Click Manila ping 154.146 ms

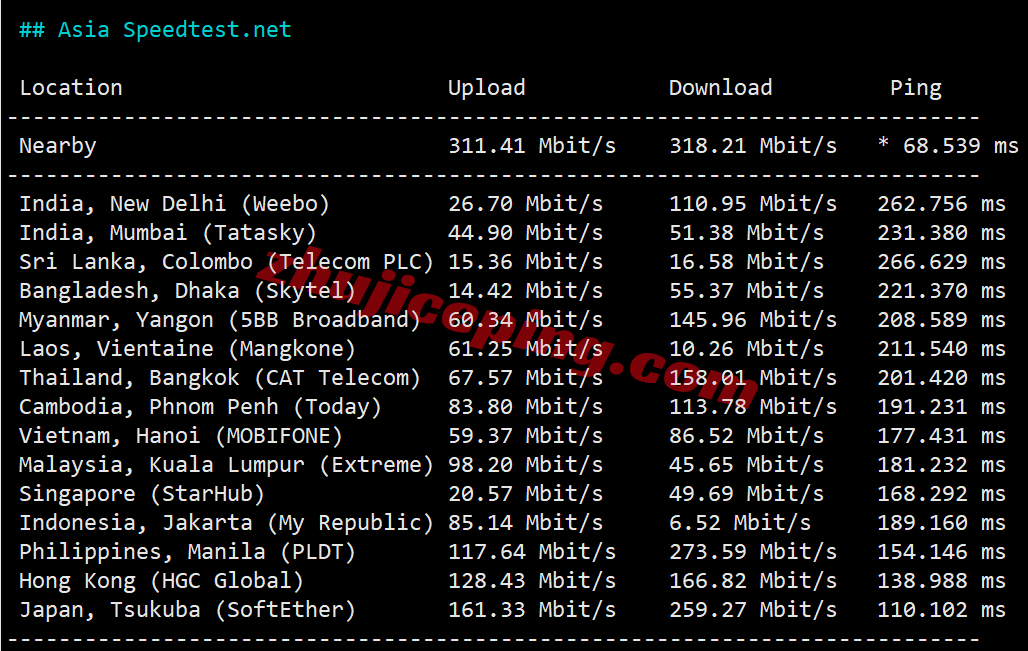[941, 552]
